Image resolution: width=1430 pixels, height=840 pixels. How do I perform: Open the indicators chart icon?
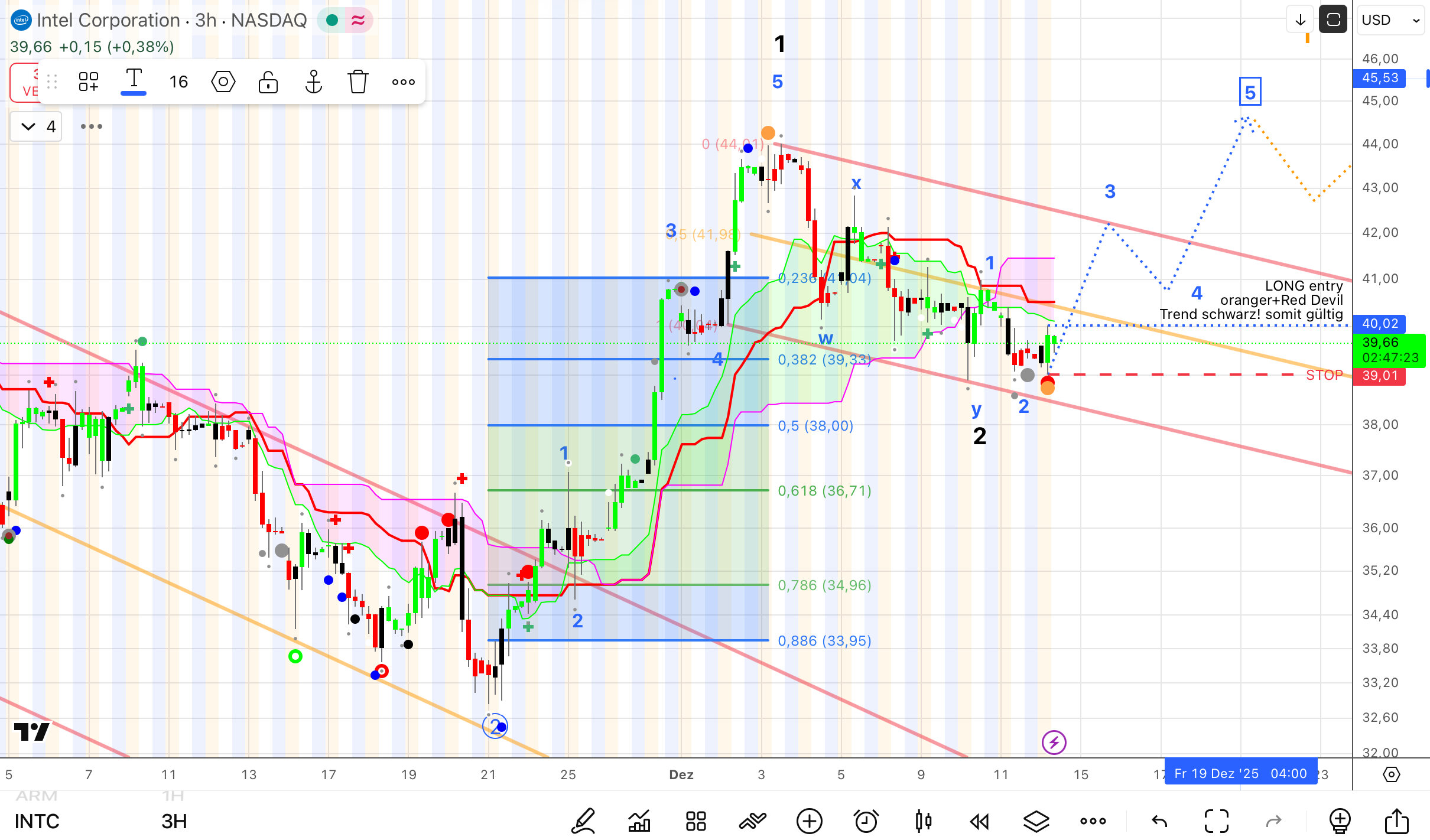pos(639,821)
